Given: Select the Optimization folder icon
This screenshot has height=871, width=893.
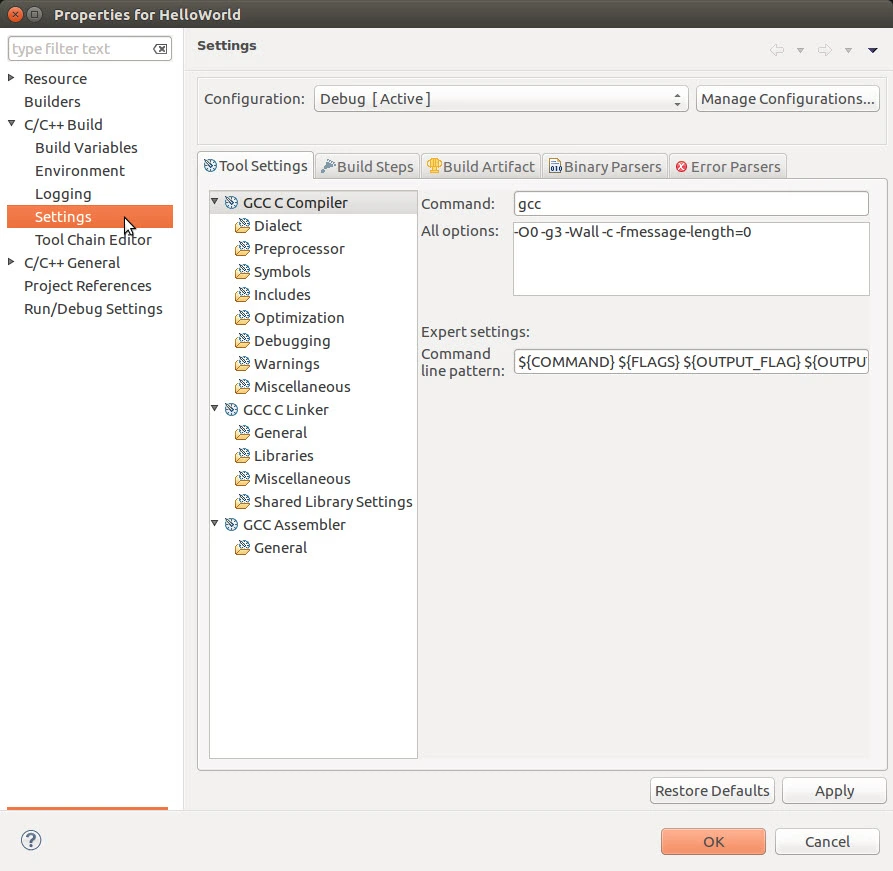Looking at the screenshot, I should [242, 318].
